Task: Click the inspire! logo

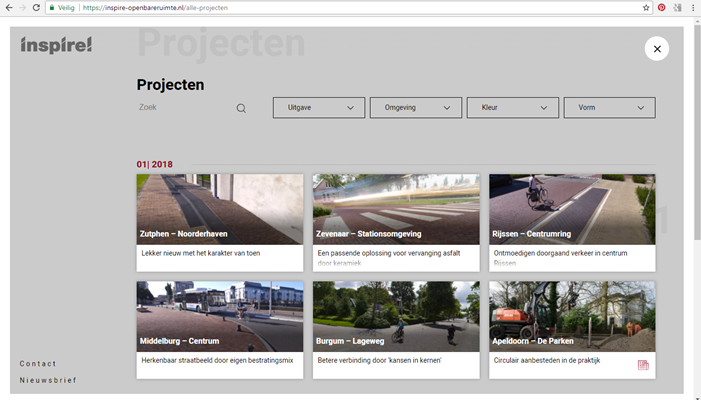Action: (56, 45)
